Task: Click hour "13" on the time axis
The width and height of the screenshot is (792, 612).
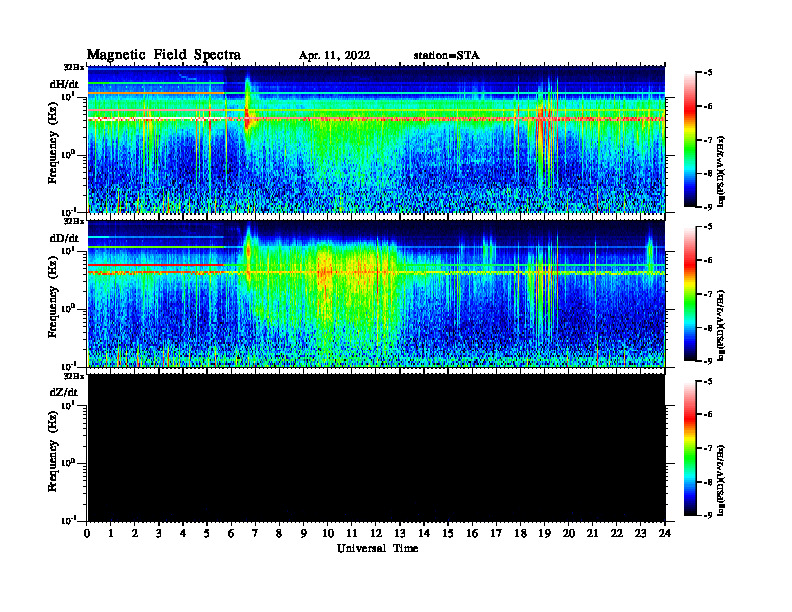Action: point(400,534)
